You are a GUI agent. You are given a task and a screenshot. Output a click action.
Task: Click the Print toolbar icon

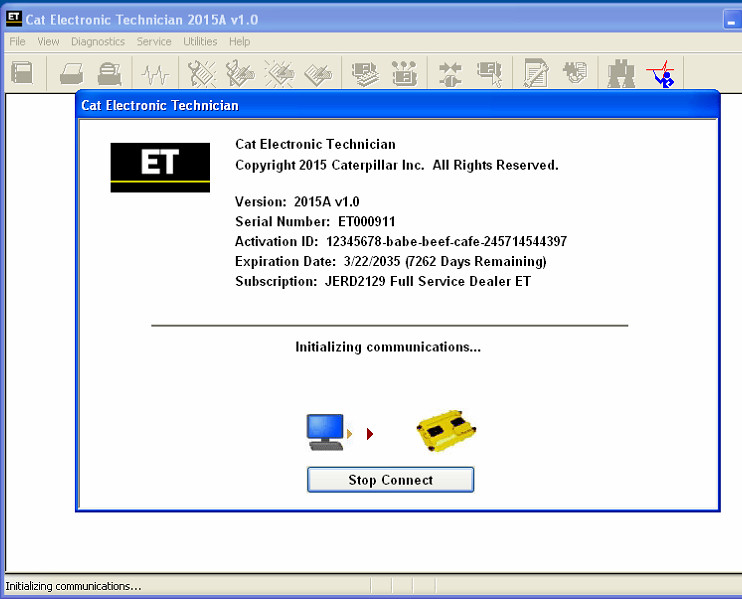pyautogui.click(x=71, y=73)
